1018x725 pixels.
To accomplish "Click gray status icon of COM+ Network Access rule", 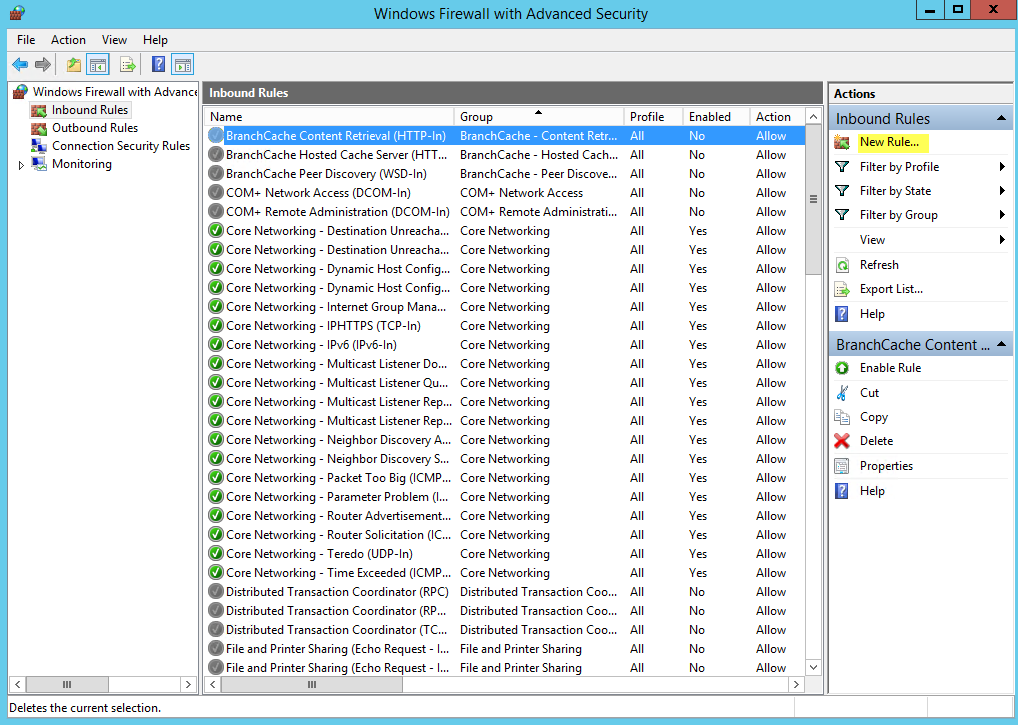I will tap(216, 193).
